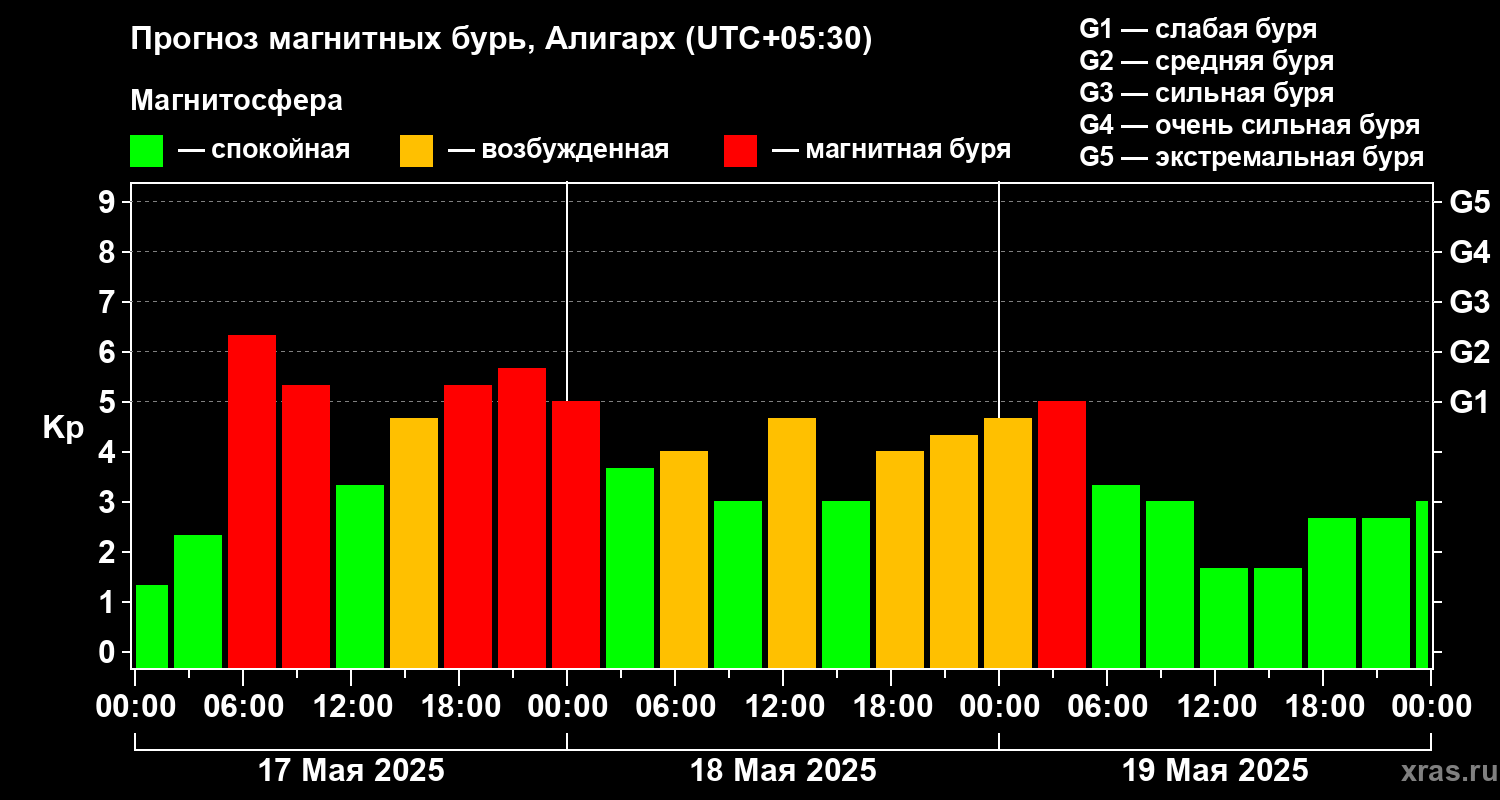Click the '06:00' time label for 18 May

click(x=675, y=706)
